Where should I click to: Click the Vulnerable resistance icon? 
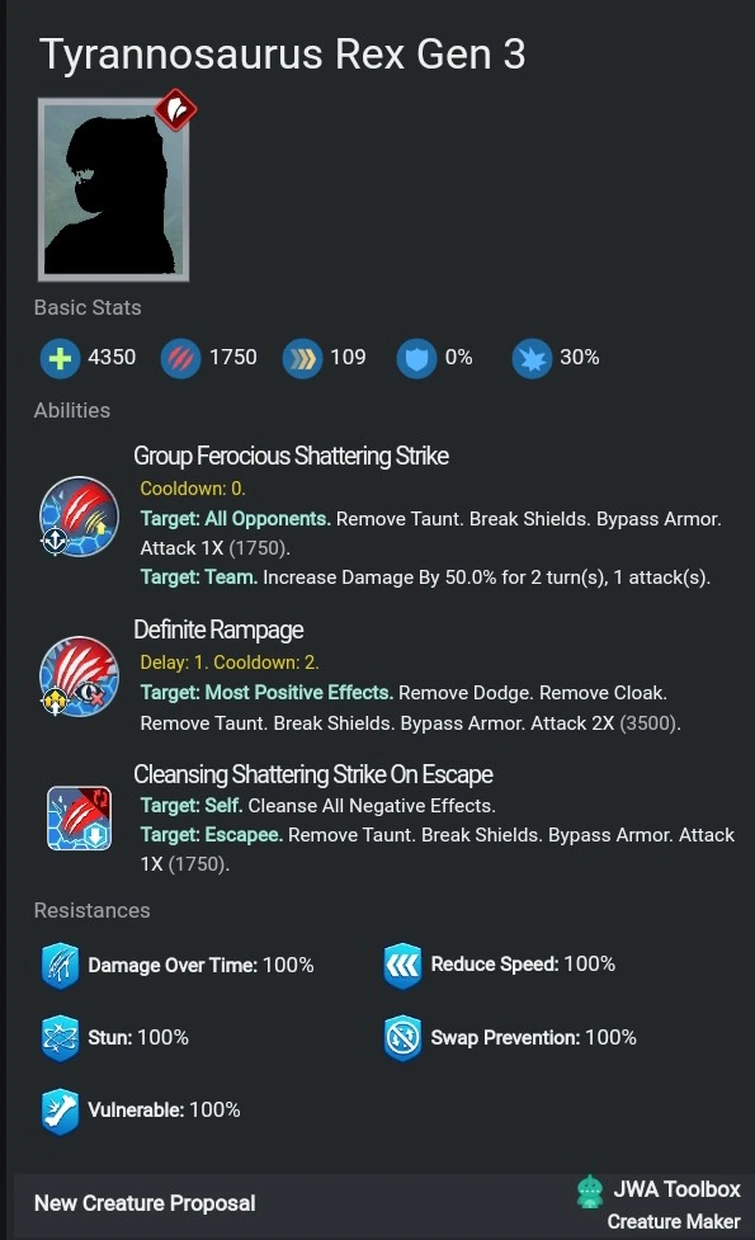(60, 1111)
